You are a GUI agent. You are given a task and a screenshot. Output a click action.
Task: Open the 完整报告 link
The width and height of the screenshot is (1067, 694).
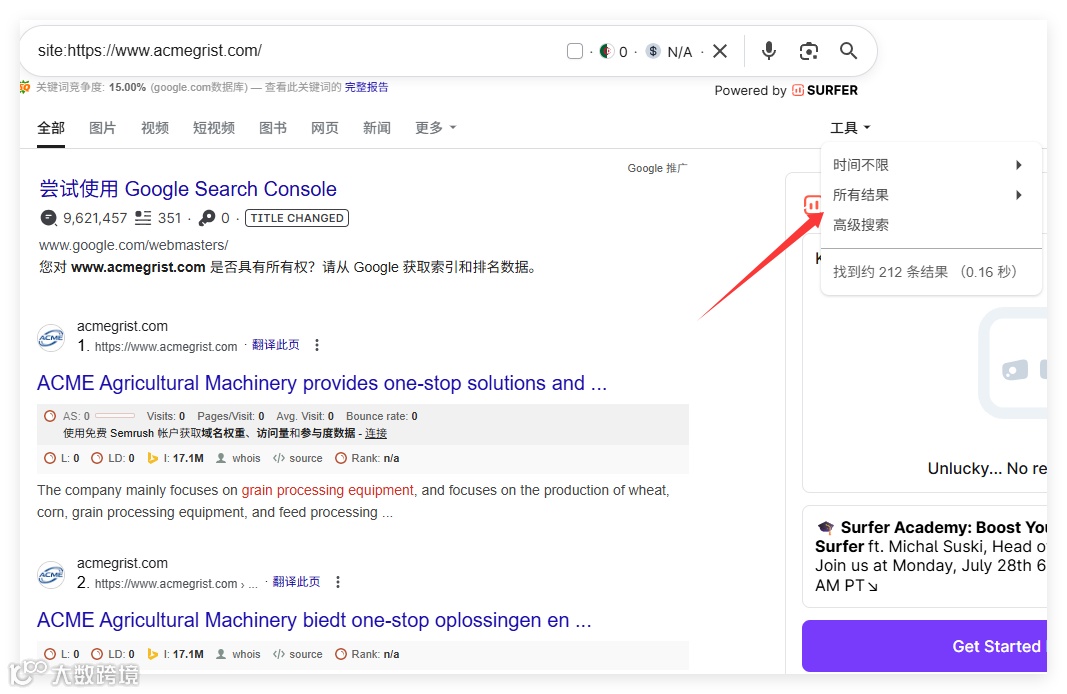(366, 87)
